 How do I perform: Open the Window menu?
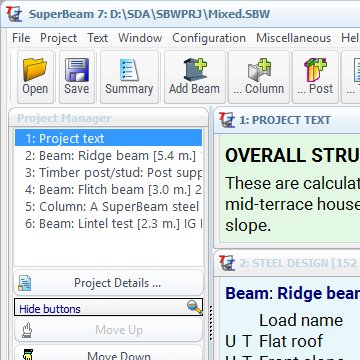(140, 38)
